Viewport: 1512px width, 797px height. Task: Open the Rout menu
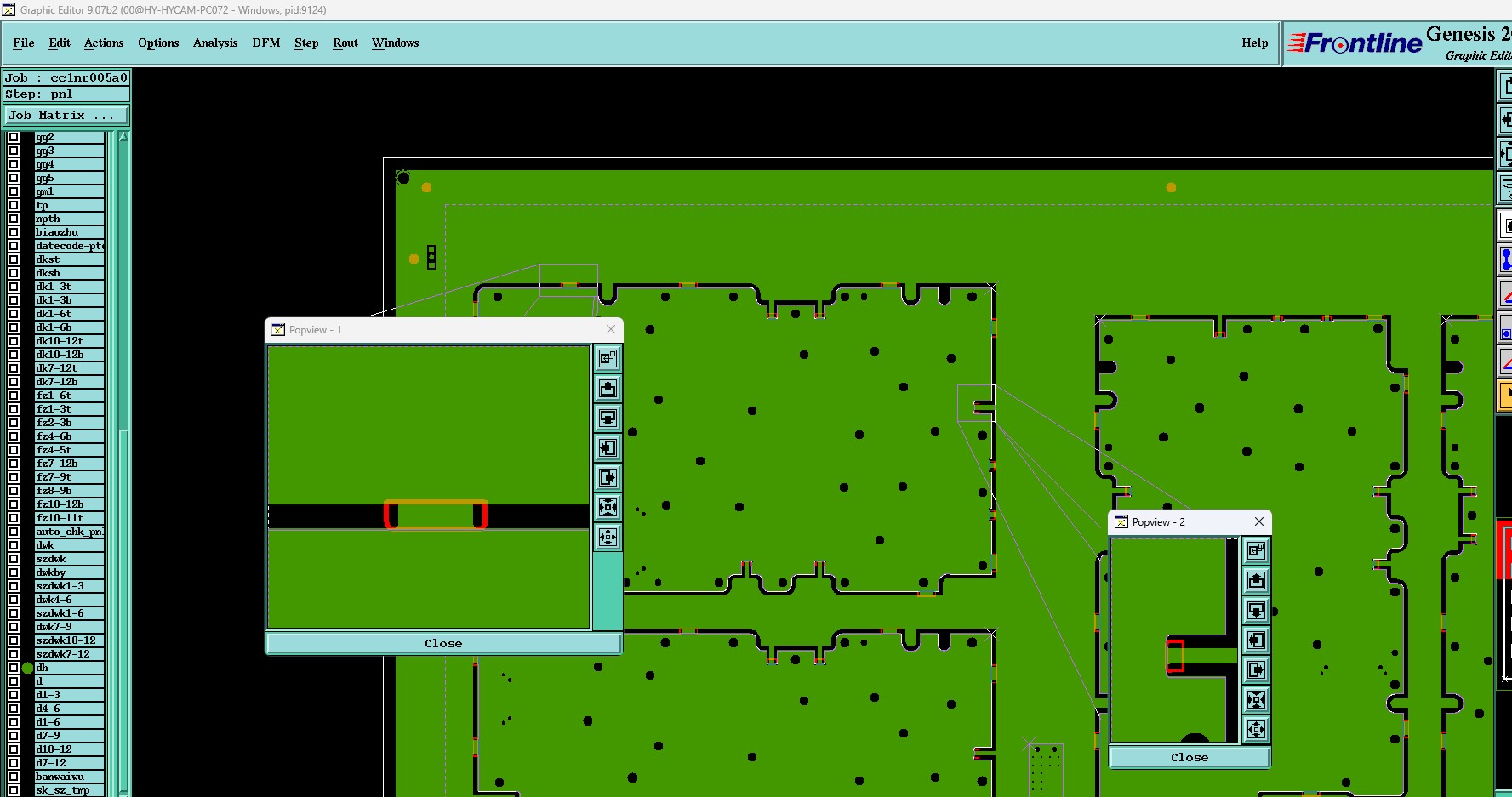click(345, 43)
